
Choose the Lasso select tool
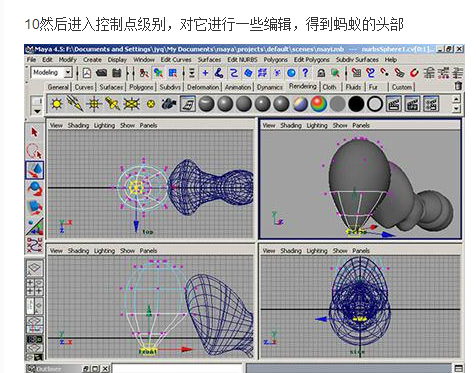coord(34,151)
